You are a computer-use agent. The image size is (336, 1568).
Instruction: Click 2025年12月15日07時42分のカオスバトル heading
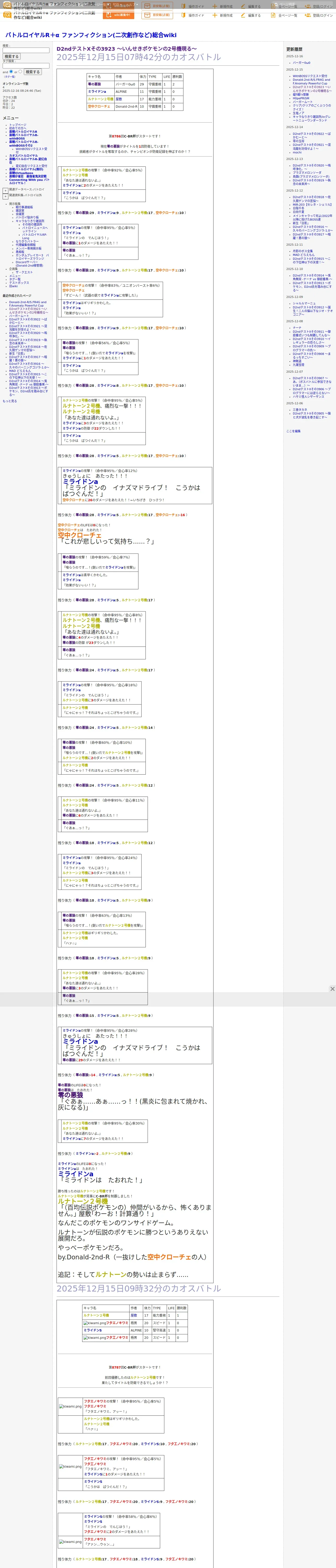(x=139, y=57)
